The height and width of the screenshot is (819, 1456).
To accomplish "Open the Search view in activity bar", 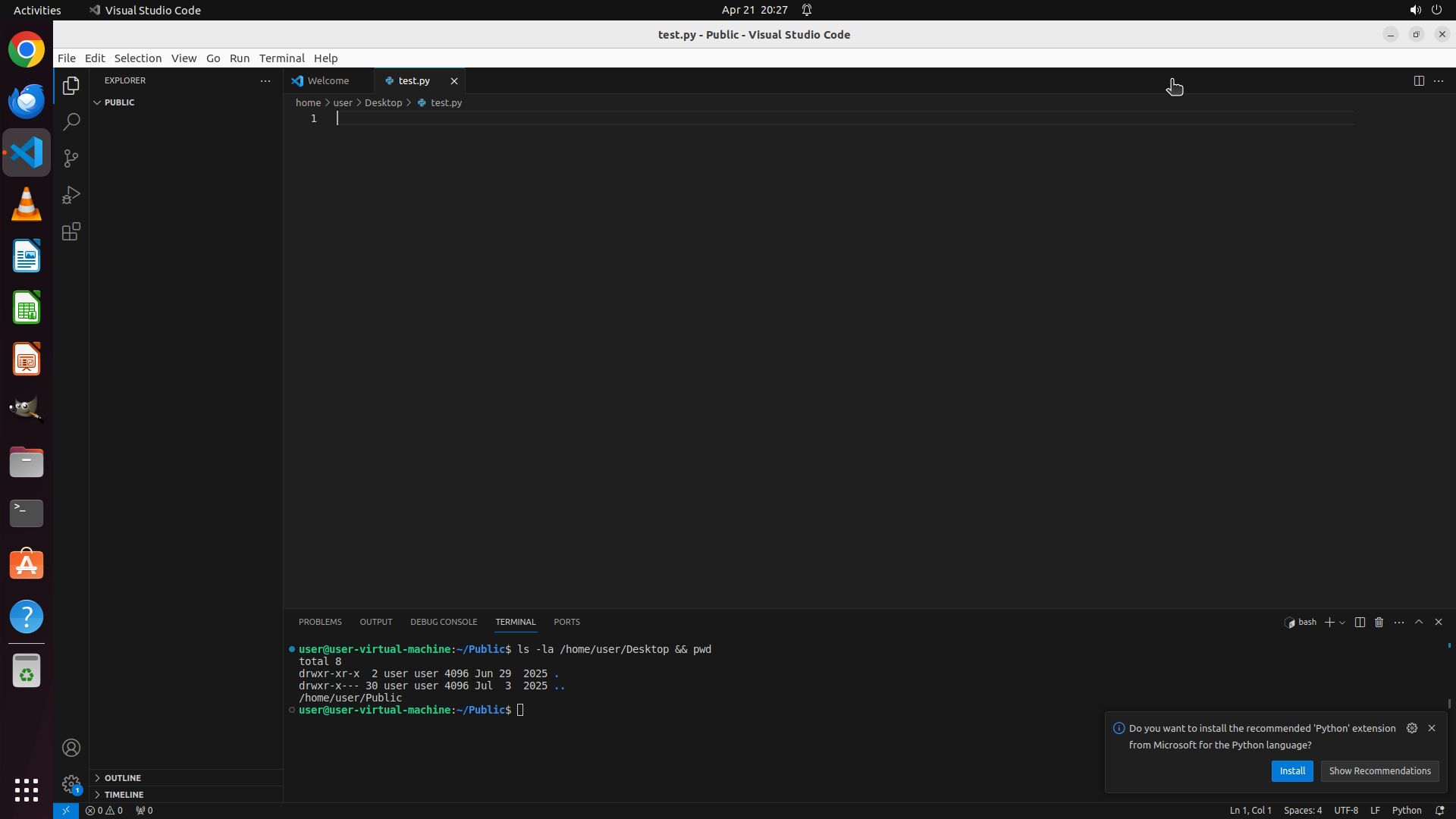I will point(71,122).
